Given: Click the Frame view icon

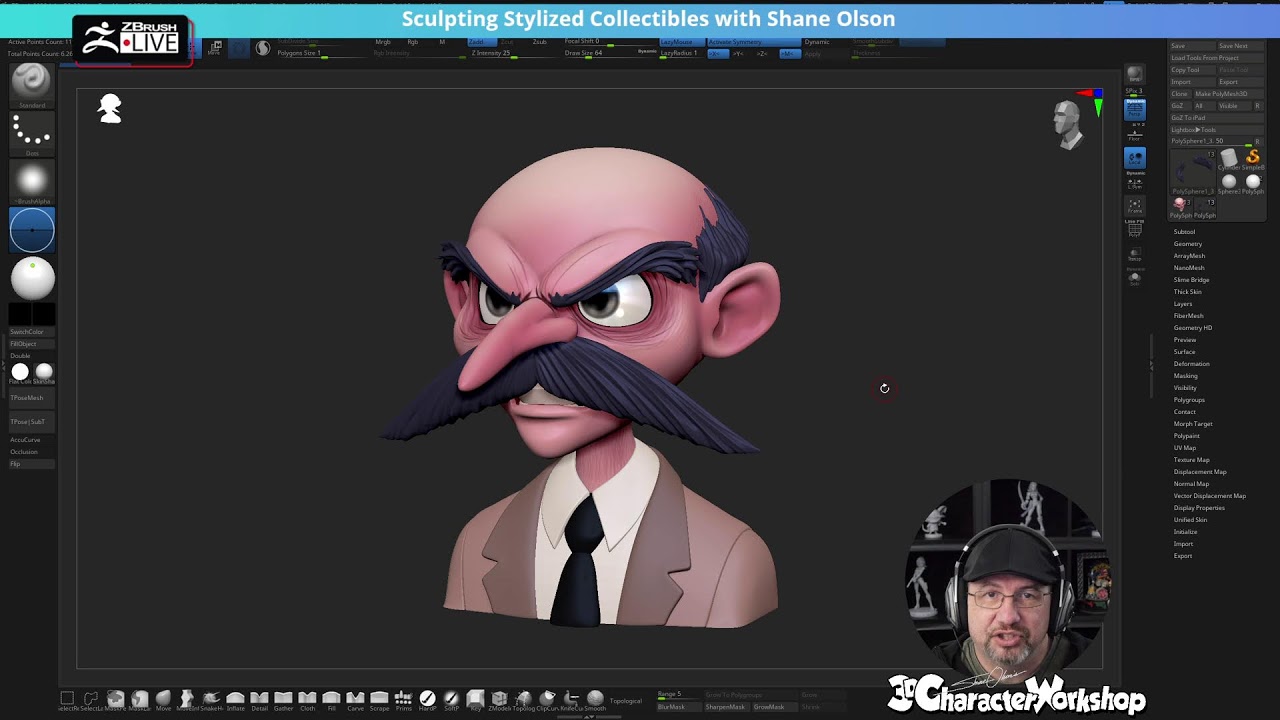Looking at the screenshot, I should 1134,207.
